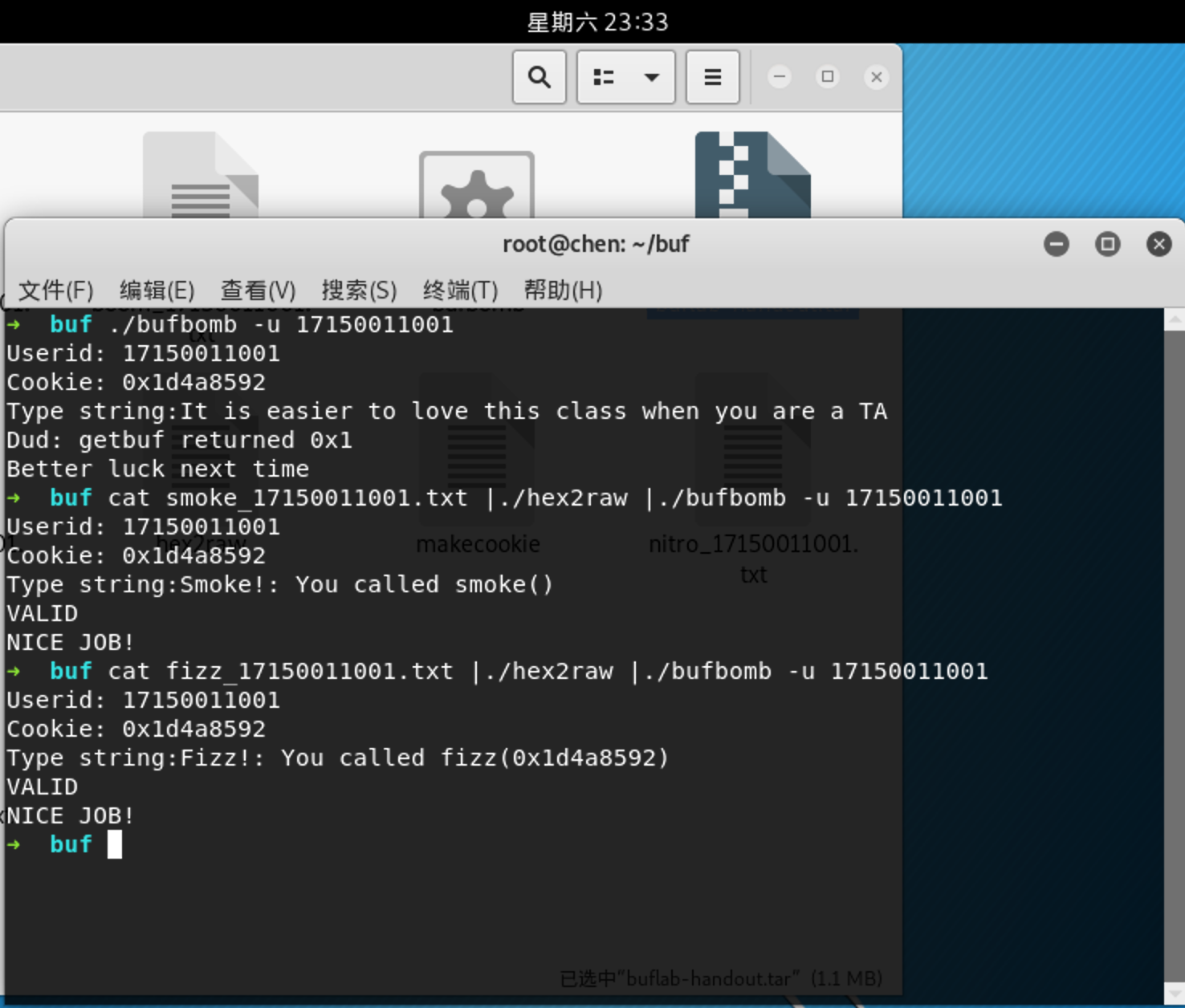This screenshot has width=1185, height=1008.
Task: Open the 文件(F) terminal menu
Action: (56, 290)
